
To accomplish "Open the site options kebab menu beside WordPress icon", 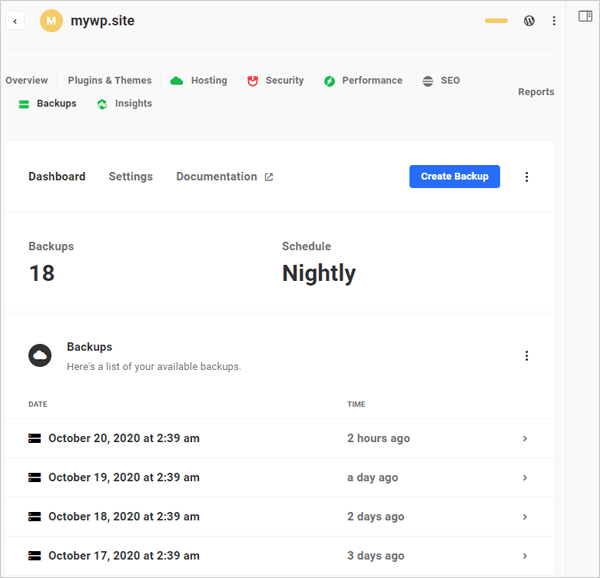I will [x=554, y=21].
